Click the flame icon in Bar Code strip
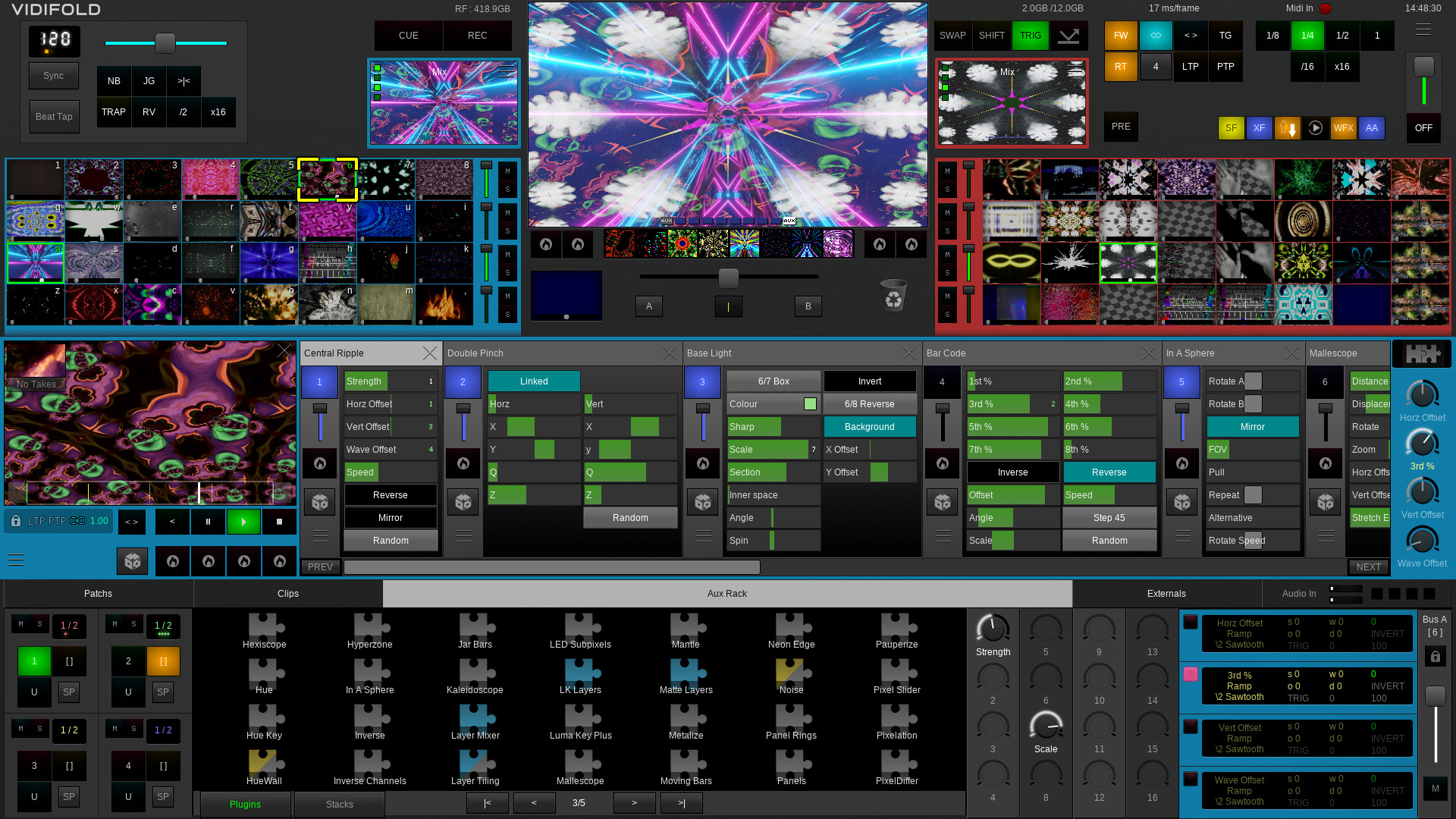 pos(943,463)
